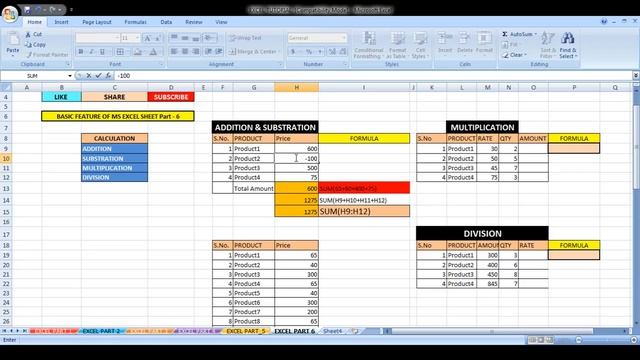Open the Data ribbon tab

pos(166,22)
